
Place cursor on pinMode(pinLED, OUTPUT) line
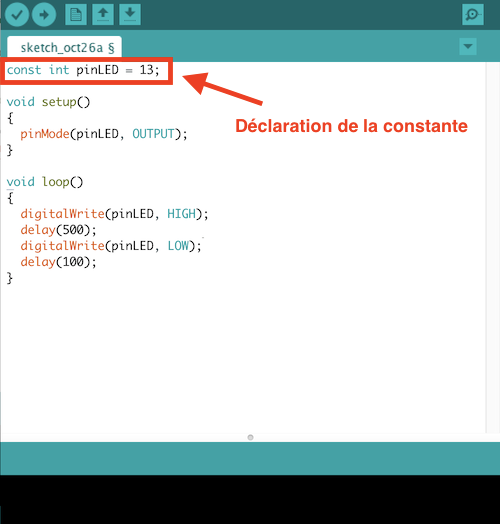click(104, 134)
